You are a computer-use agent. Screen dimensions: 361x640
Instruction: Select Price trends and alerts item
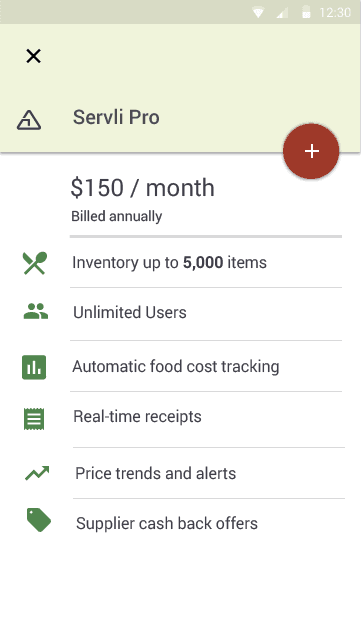tap(180, 473)
